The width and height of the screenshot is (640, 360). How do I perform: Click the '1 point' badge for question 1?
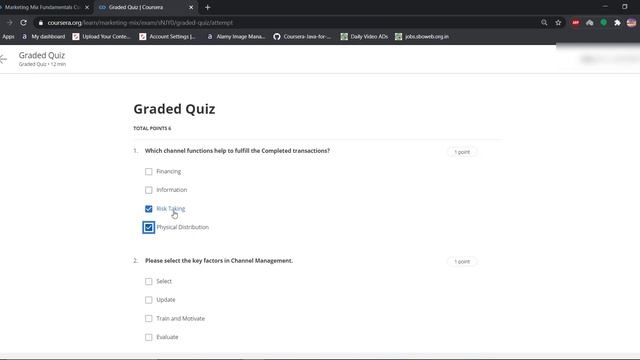tap(462, 152)
